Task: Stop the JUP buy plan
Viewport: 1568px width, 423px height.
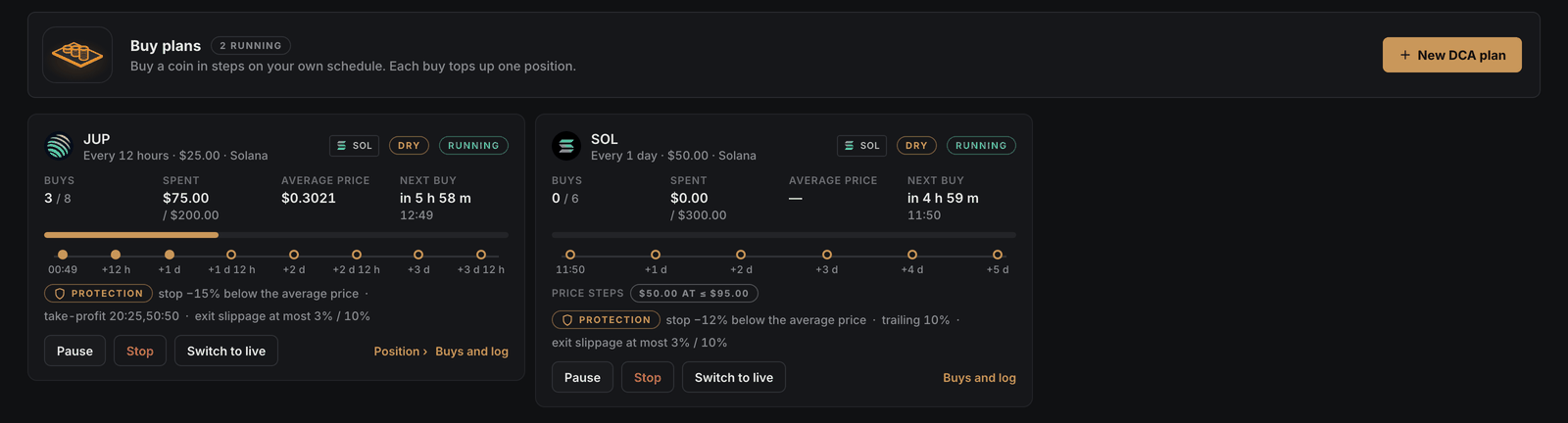Action: coord(139,351)
